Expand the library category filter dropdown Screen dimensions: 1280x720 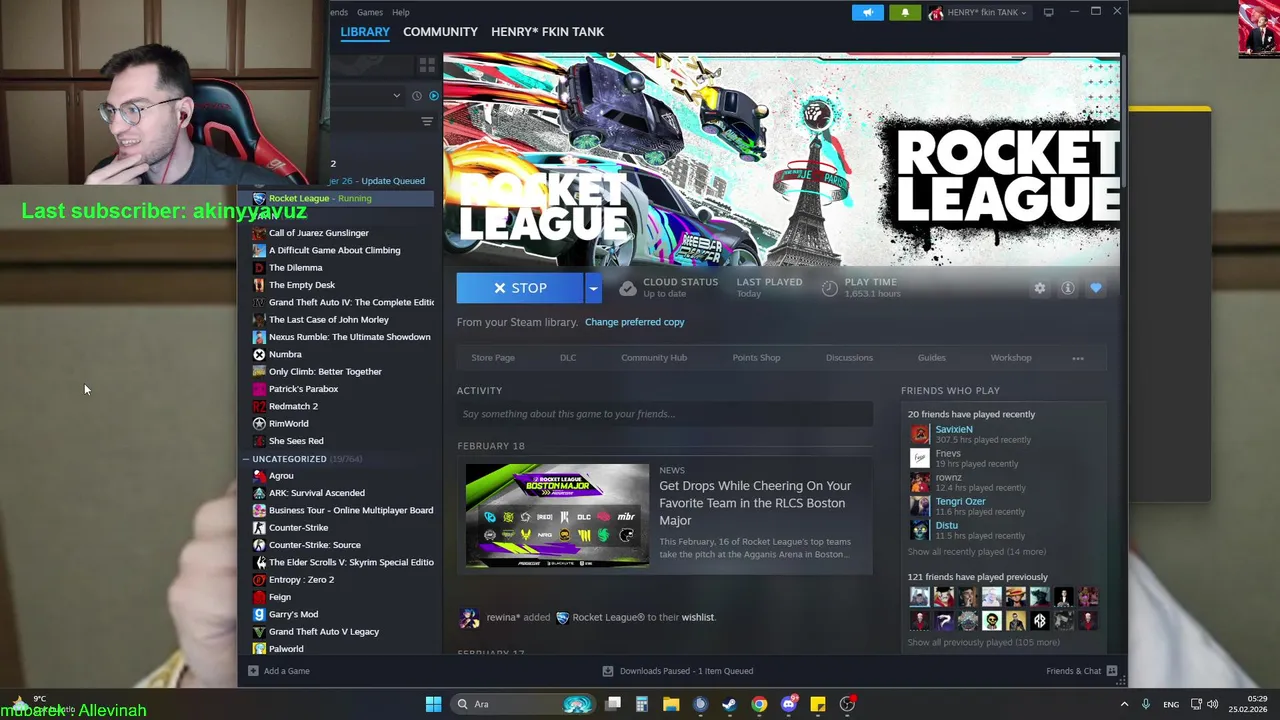click(396, 96)
